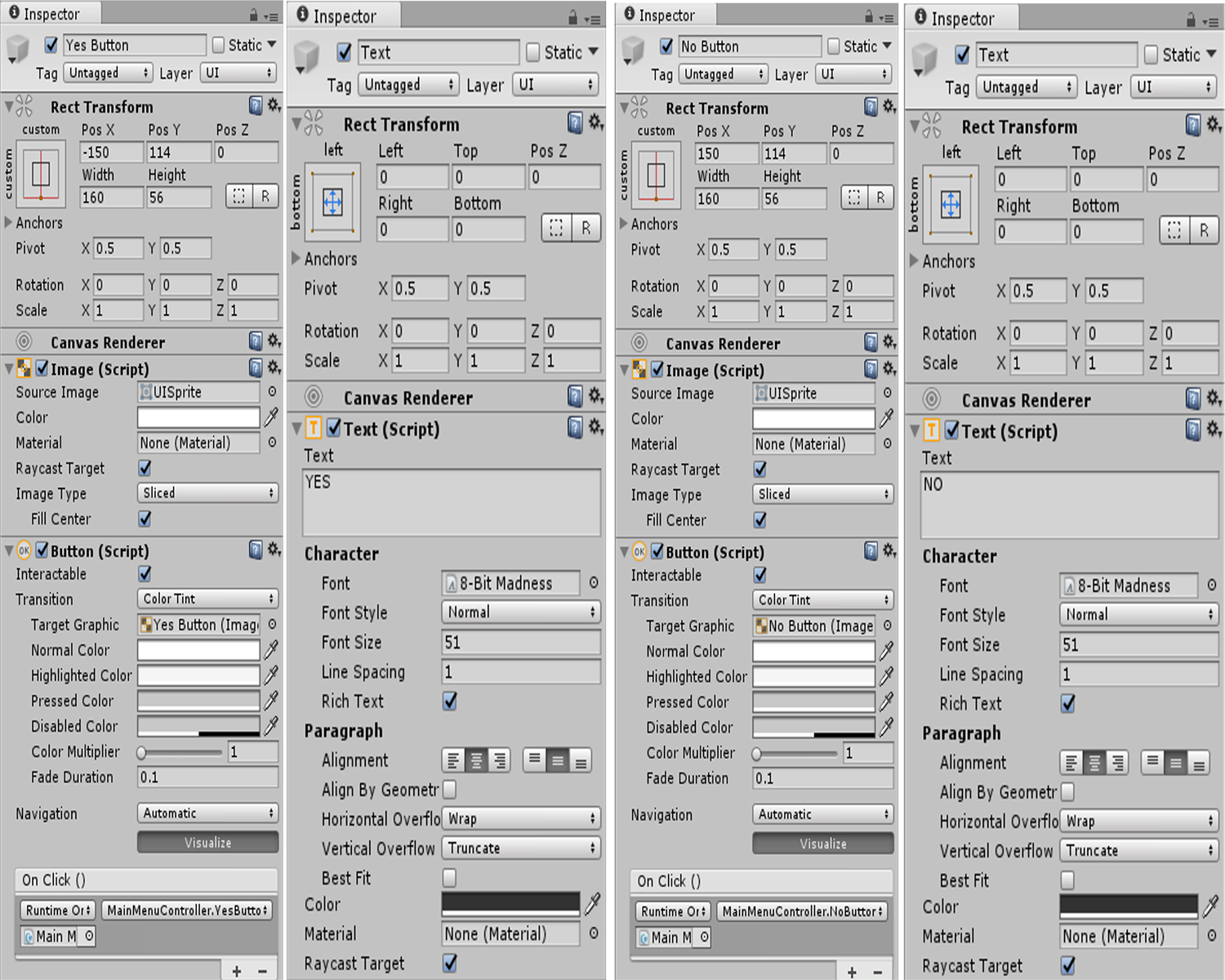Screen dimensions: 1225x980
Task: Click raw edit R button in NO Text inspector
Action: 1204,231
